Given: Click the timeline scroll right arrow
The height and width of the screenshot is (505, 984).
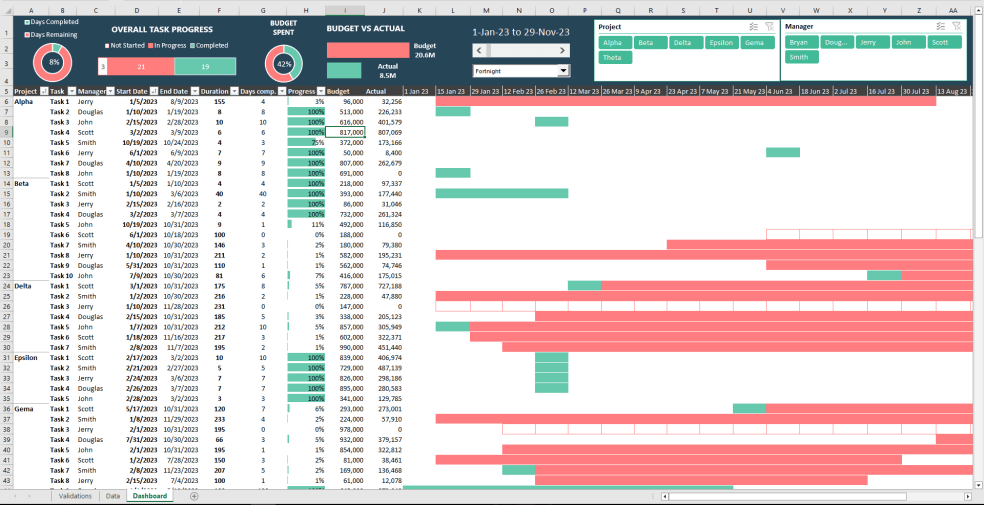Looking at the screenshot, I should click(563, 50).
